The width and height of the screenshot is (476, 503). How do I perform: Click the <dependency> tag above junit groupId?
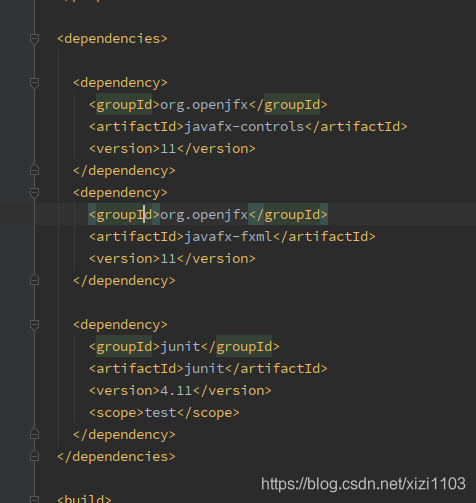coord(120,325)
